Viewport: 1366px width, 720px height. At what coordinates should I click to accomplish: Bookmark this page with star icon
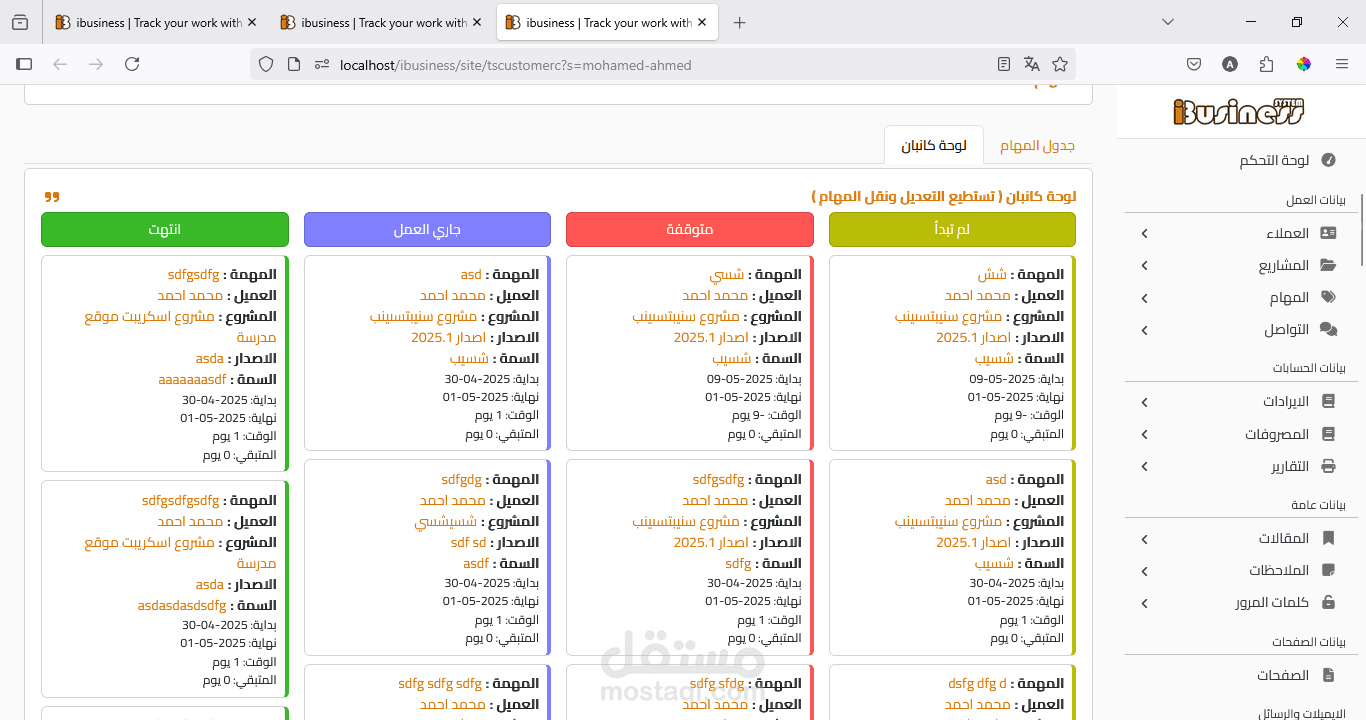(1060, 64)
